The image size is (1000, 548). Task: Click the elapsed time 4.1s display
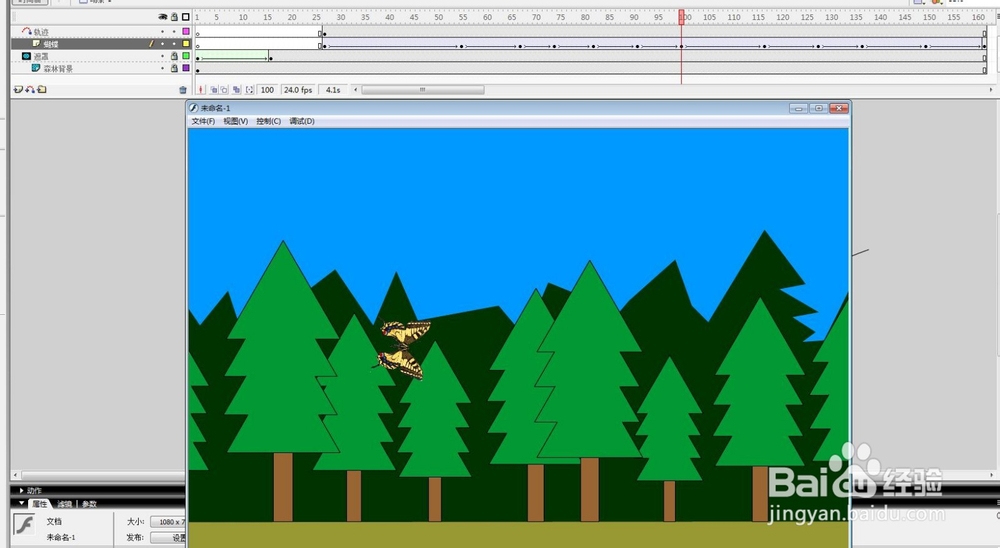tap(333, 90)
